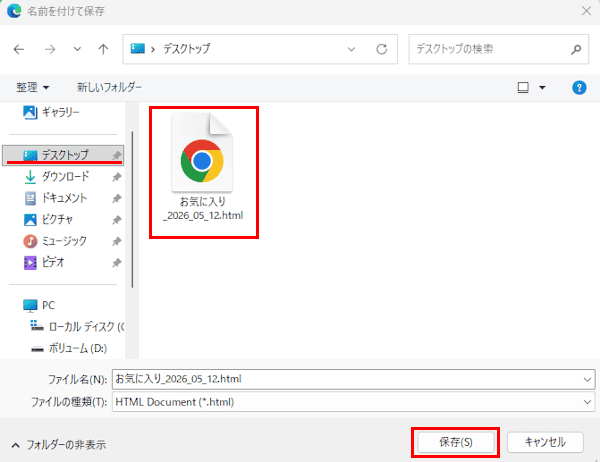Open recent locations chevron beside forward arrow
Screen dimensions: 600x462
(x=77, y=49)
